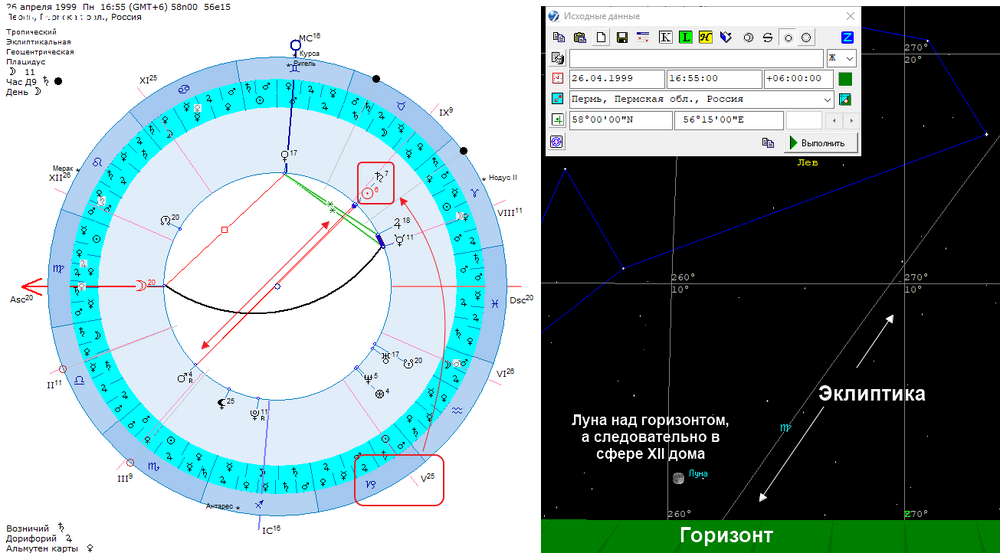Screen dimensions: 1000x553
Task: Click the Альмутен карты text
Action: (42, 549)
